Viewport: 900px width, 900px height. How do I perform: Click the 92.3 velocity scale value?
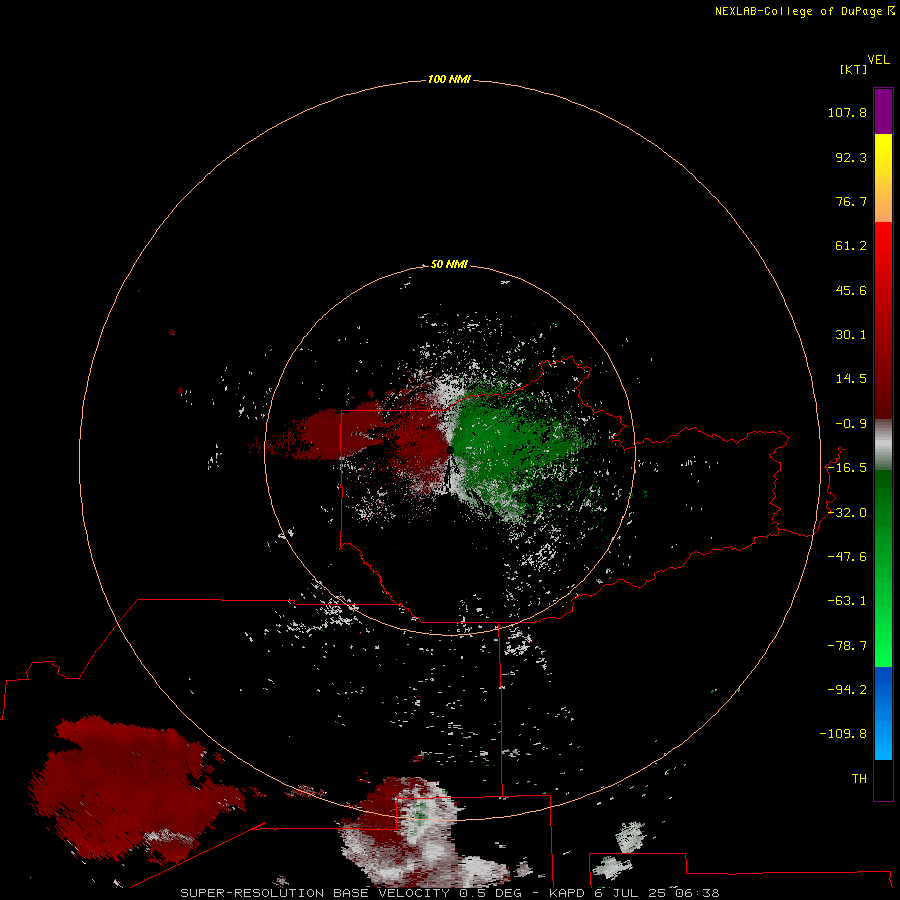click(851, 157)
